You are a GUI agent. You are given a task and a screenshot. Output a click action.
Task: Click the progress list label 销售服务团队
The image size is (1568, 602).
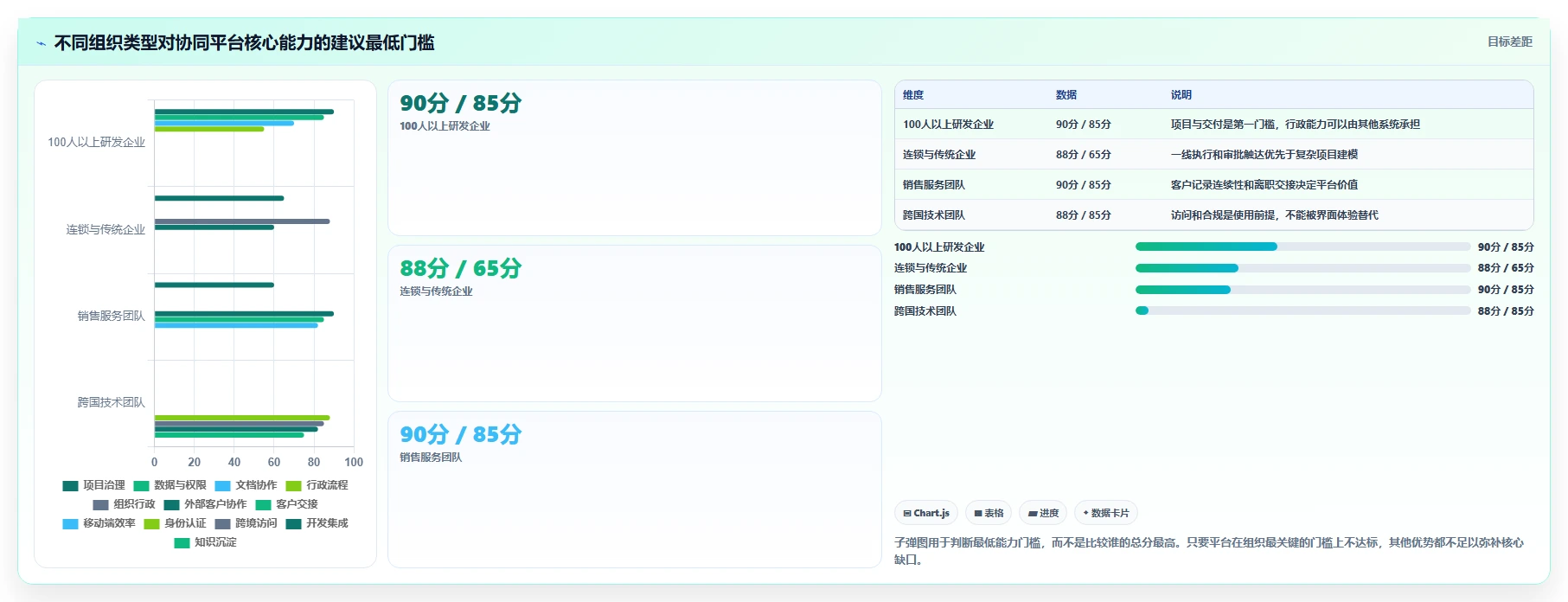[x=925, y=290]
